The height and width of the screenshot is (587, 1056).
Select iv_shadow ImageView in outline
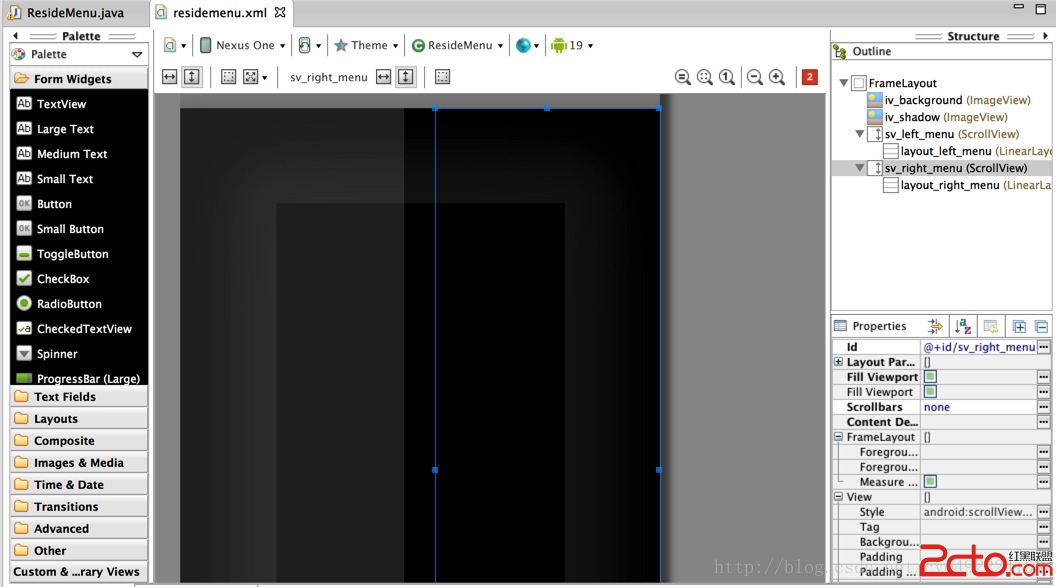pyautogui.click(x=937, y=117)
